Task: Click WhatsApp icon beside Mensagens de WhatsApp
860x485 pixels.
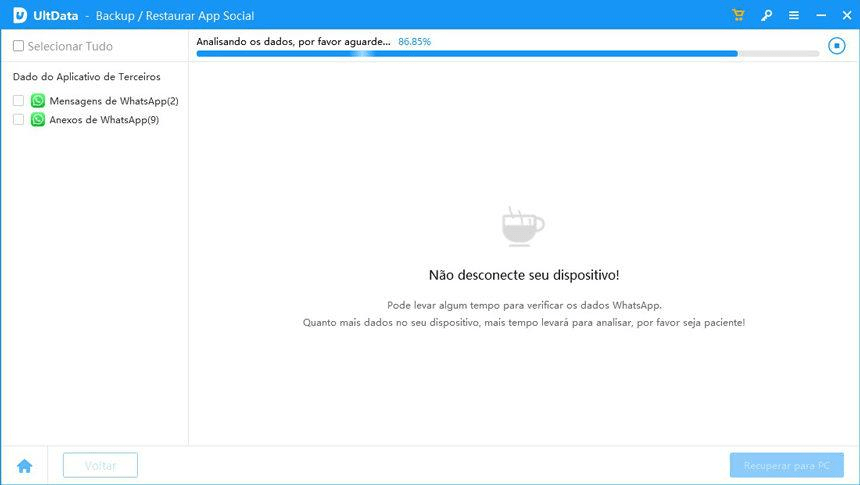Action: [x=38, y=100]
